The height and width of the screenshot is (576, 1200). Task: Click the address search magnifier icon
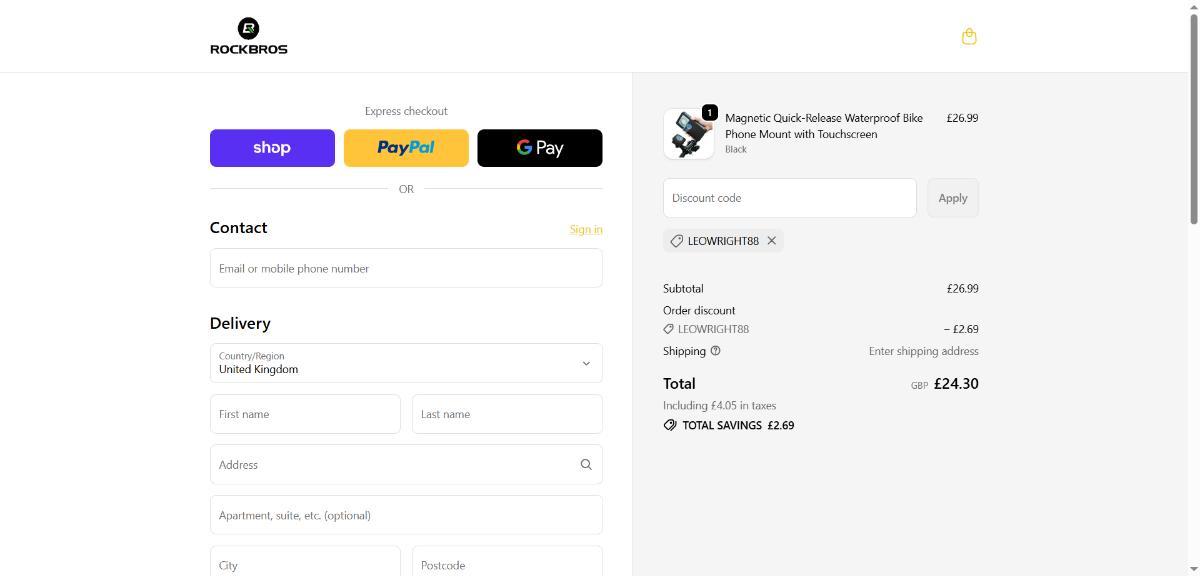click(586, 465)
